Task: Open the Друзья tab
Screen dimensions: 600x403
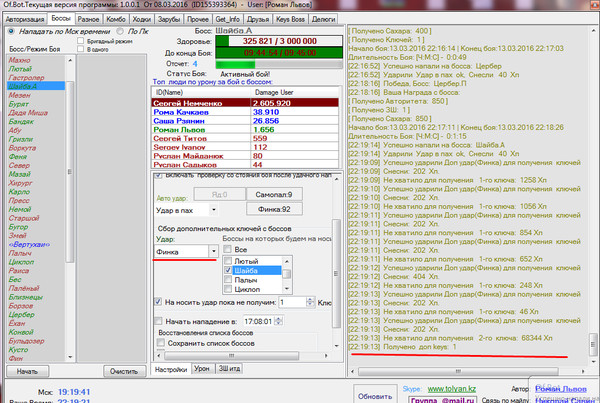Action: [x=258, y=19]
